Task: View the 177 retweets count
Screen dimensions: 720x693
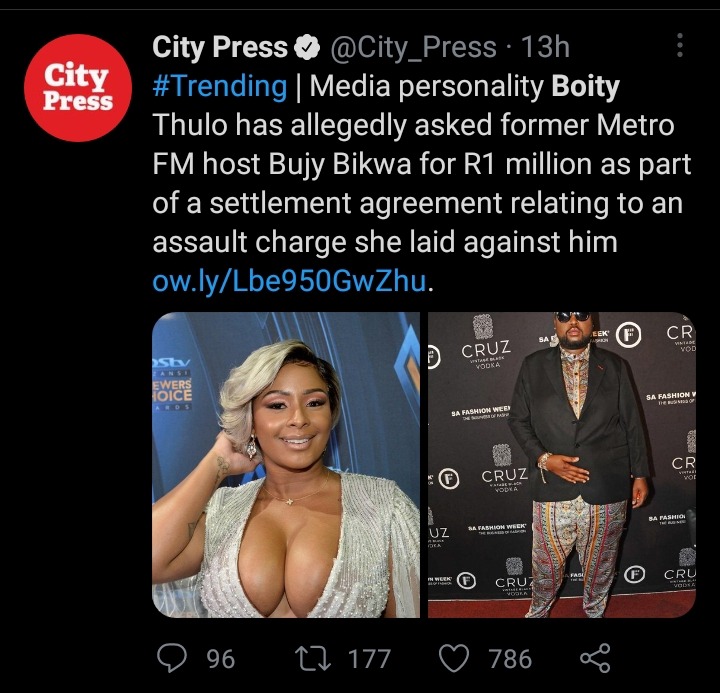Action: point(370,659)
